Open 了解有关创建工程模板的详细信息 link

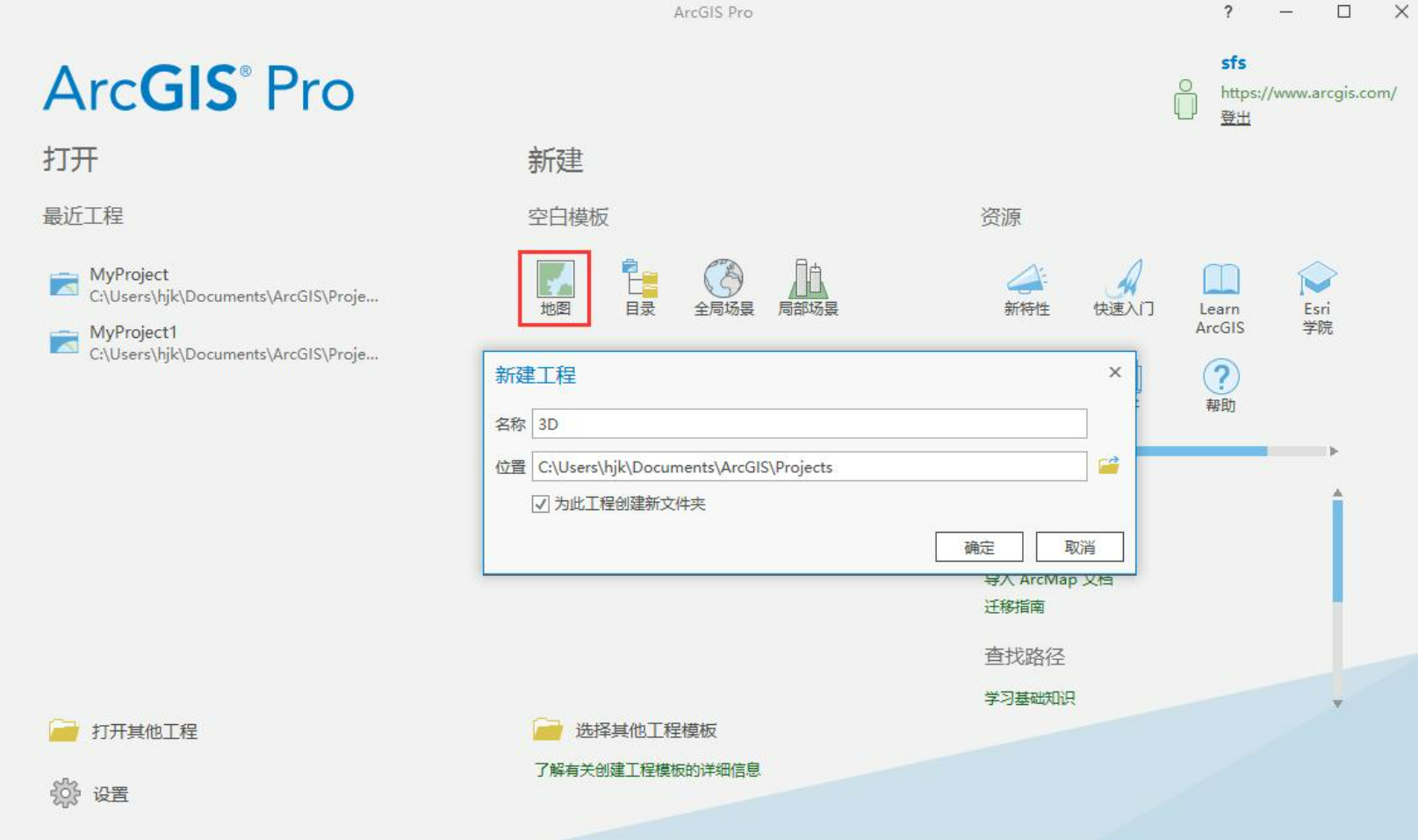click(x=647, y=770)
